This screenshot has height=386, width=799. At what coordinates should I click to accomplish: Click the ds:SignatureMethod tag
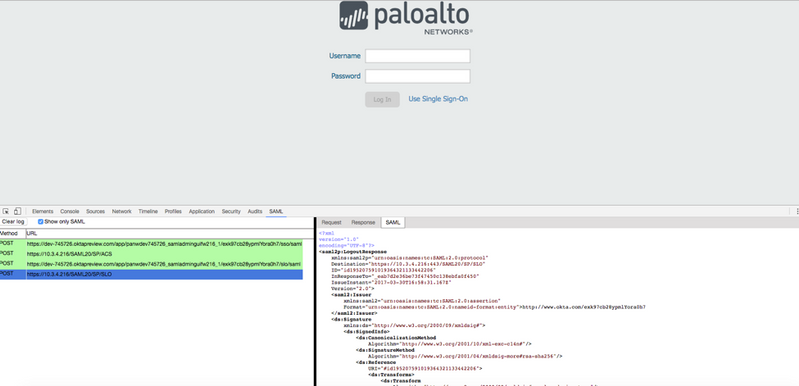click(385, 350)
